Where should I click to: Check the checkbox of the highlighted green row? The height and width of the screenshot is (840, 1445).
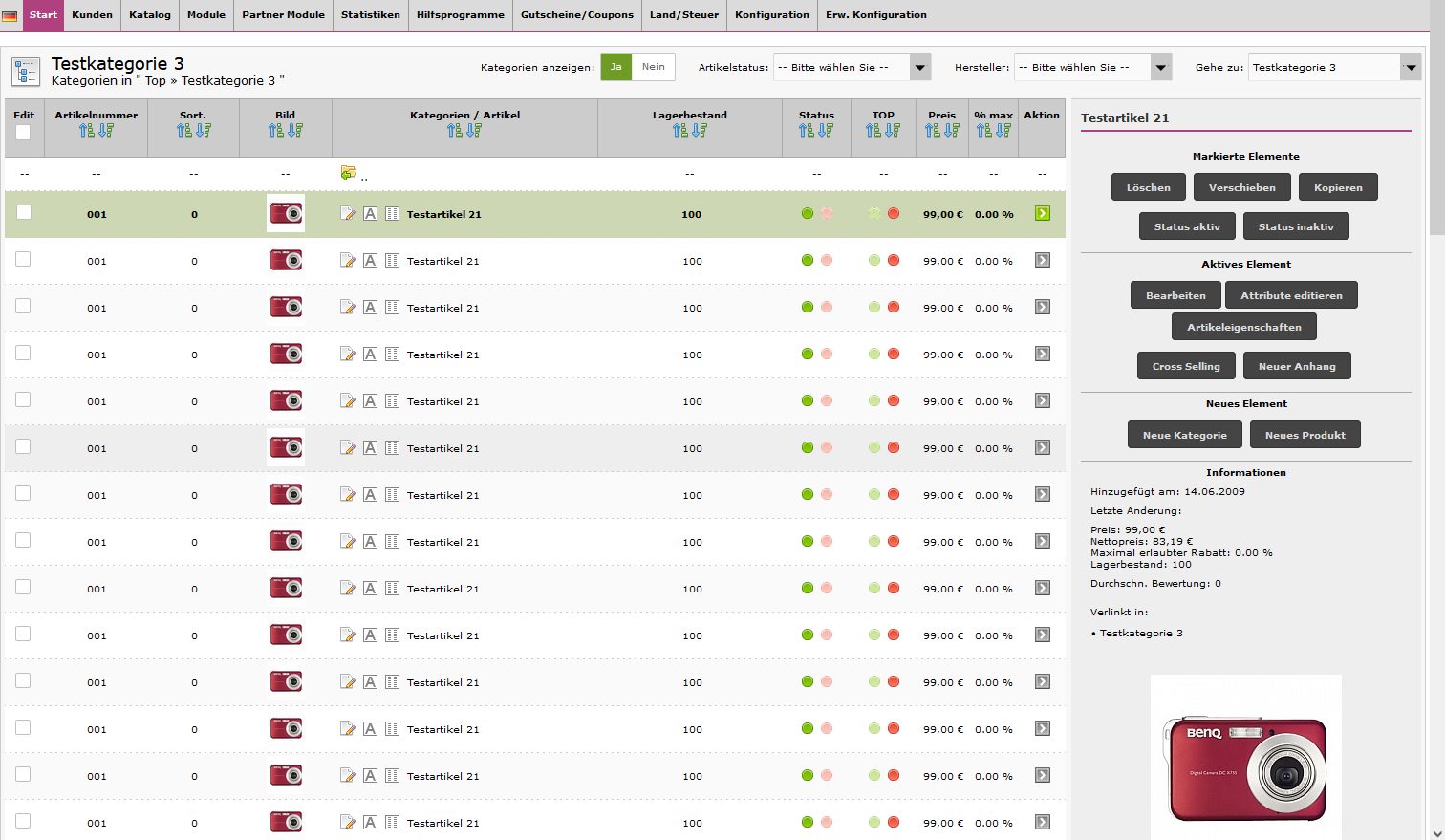pyautogui.click(x=24, y=213)
